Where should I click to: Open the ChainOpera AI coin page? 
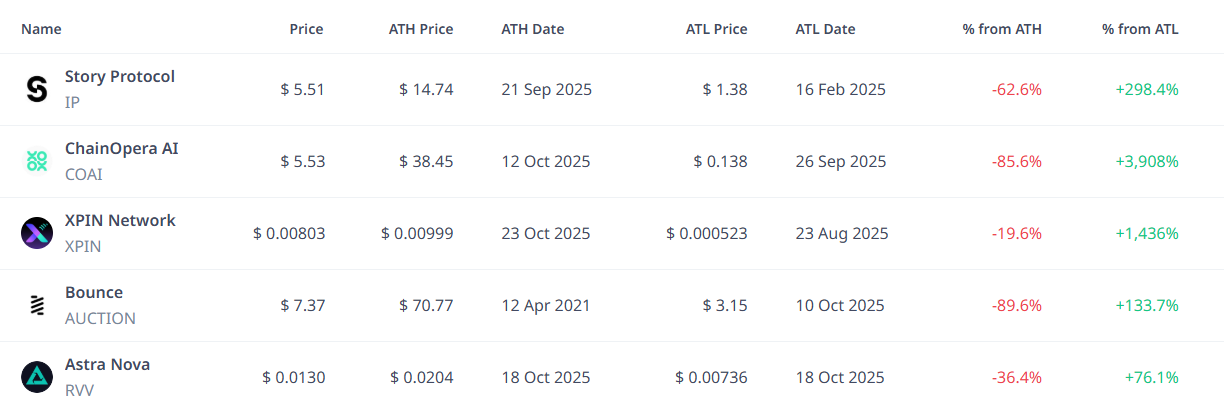click(121, 149)
